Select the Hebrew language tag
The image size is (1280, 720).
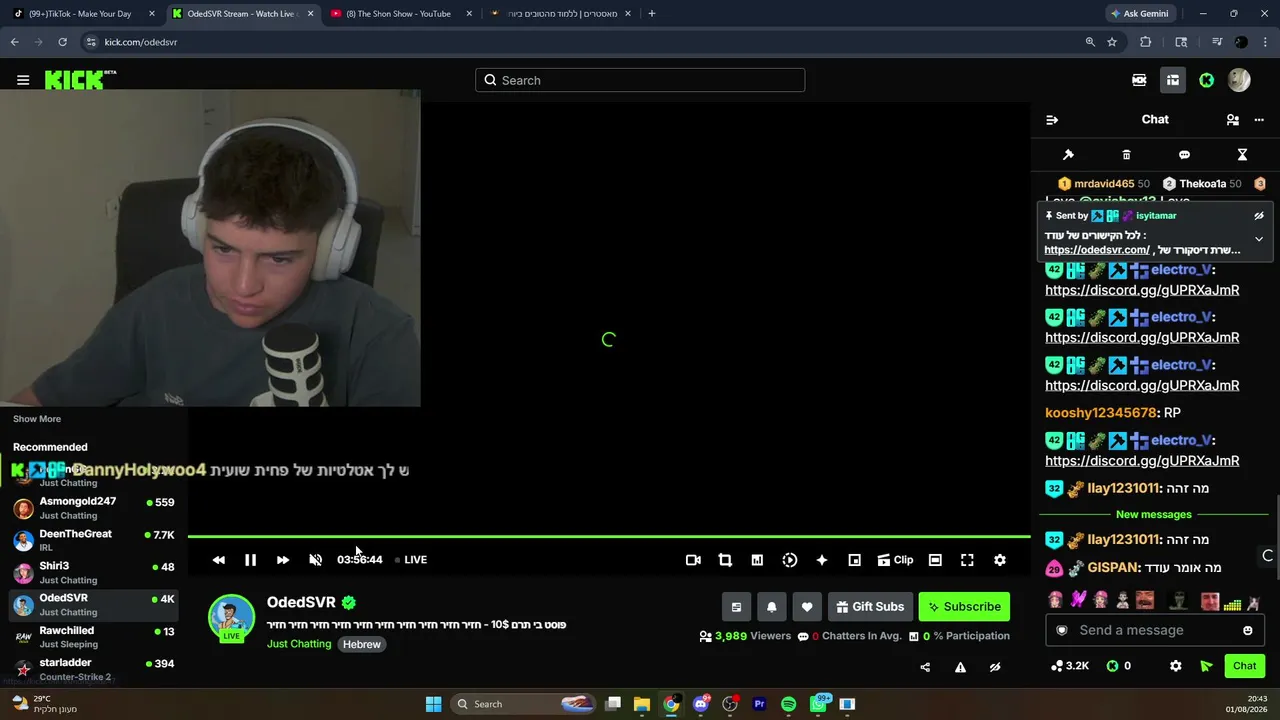[362, 644]
